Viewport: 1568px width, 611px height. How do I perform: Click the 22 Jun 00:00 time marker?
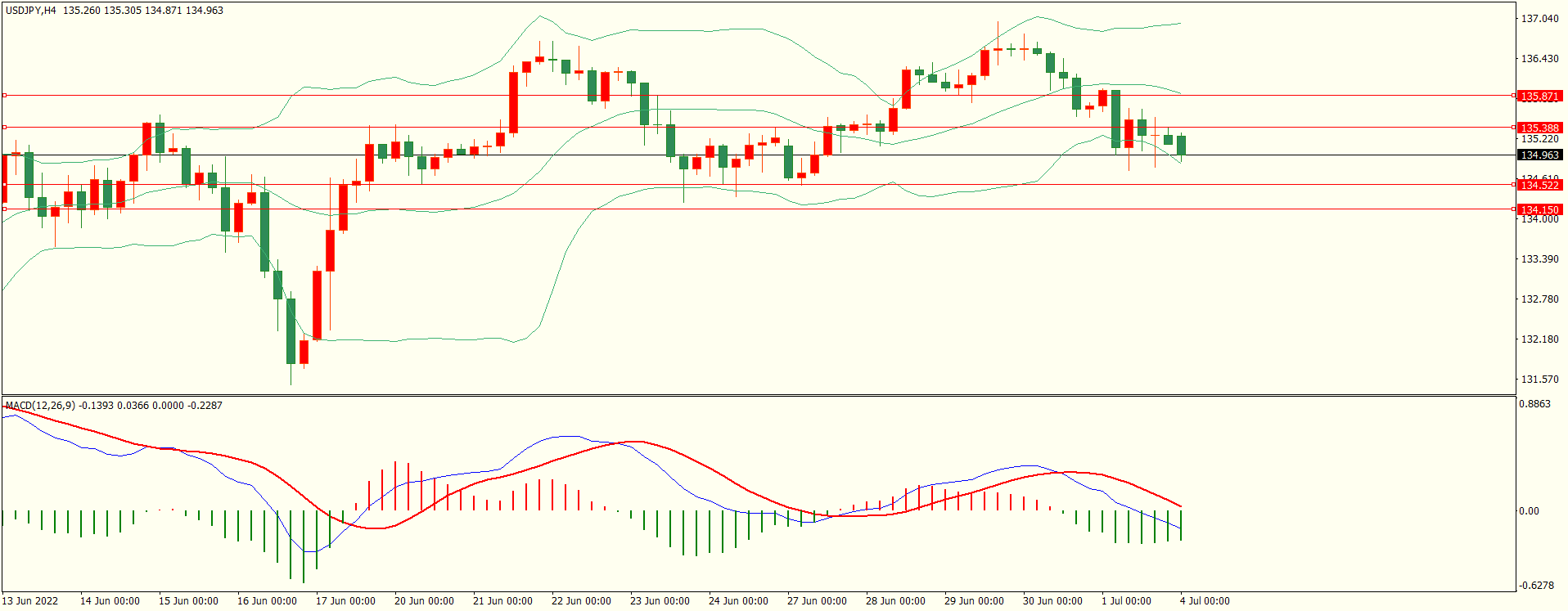click(581, 601)
